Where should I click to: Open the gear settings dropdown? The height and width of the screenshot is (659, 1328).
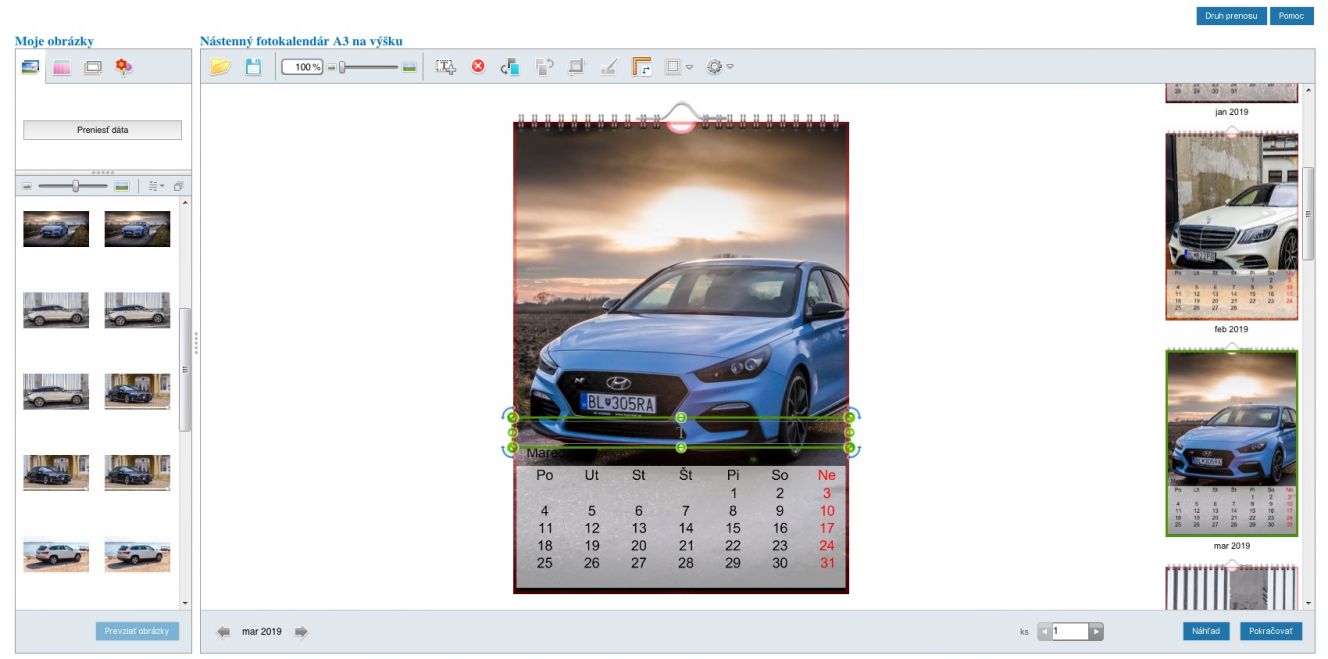(720, 67)
